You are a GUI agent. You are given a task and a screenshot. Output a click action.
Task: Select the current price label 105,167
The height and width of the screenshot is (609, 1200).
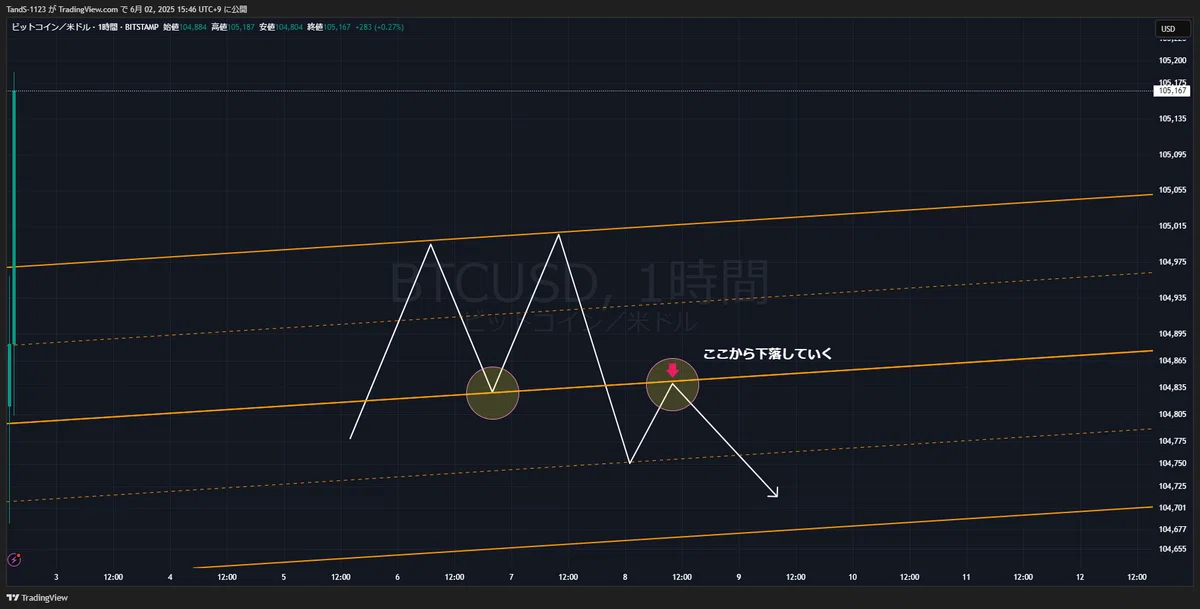[1172, 91]
